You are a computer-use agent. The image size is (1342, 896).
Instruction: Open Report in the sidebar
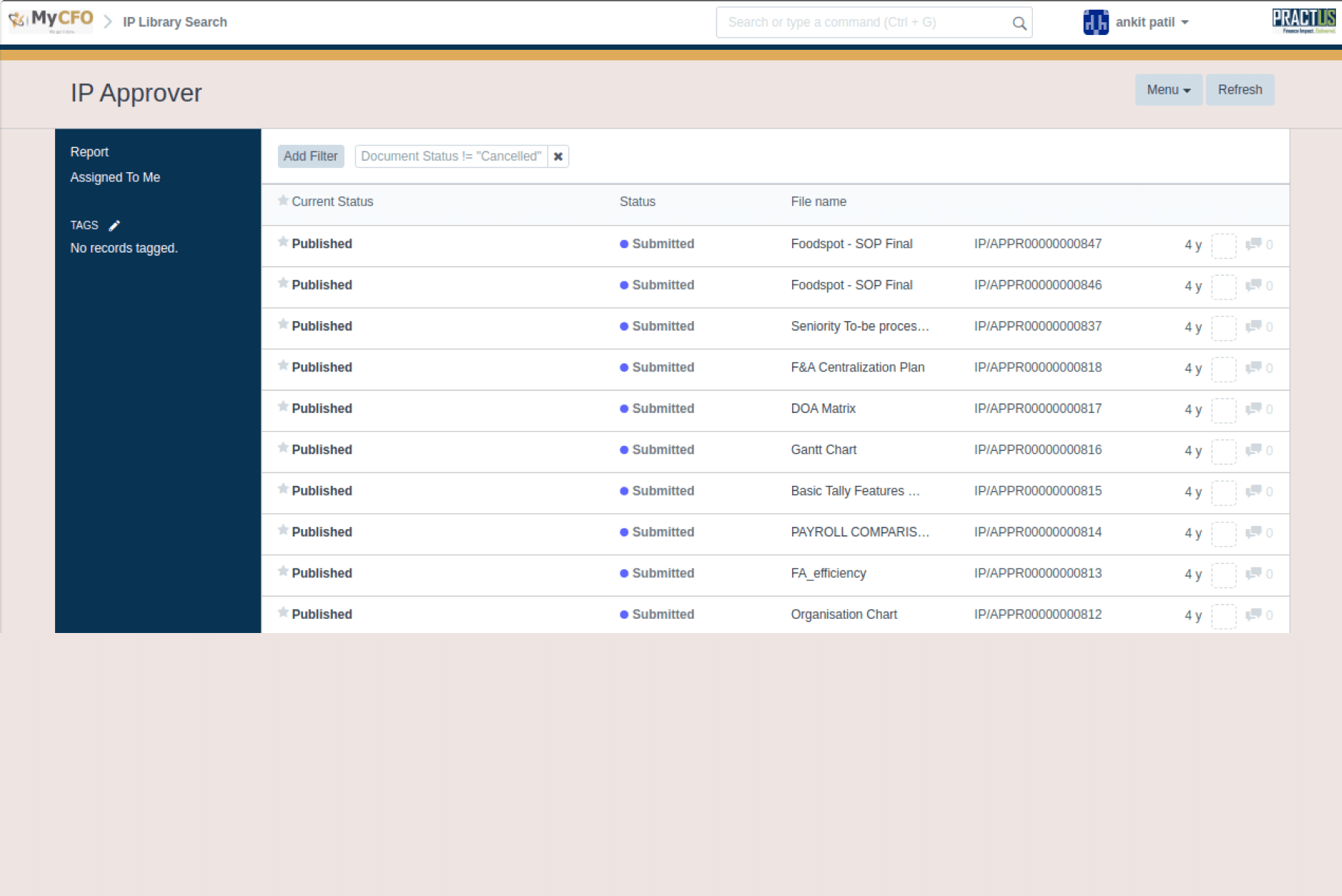[x=89, y=152]
